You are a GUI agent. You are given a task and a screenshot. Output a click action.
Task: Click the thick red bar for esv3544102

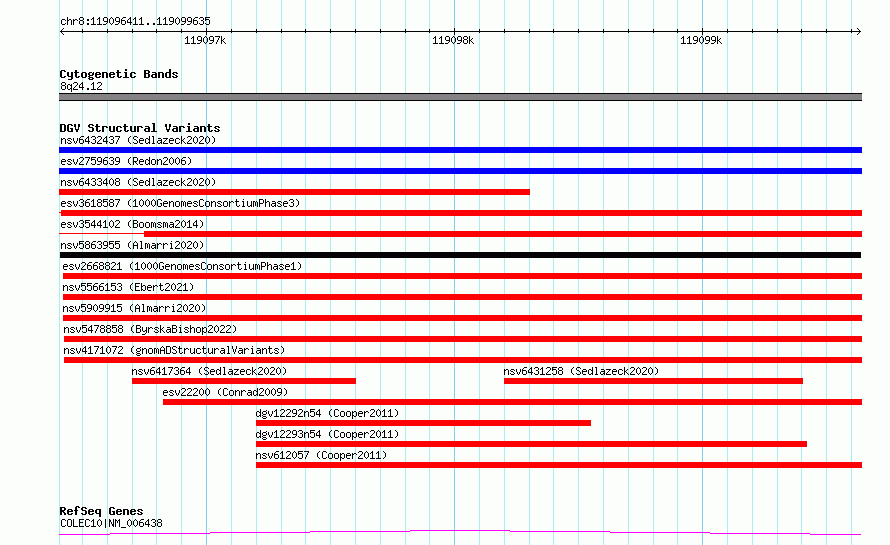click(x=503, y=234)
